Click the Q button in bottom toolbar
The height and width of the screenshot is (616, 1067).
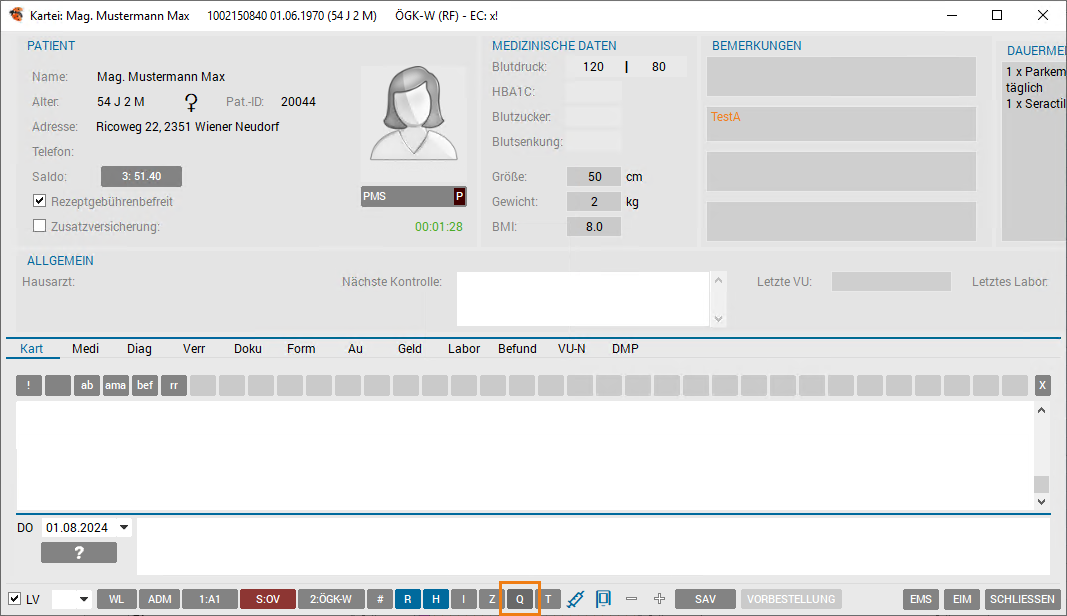point(520,599)
